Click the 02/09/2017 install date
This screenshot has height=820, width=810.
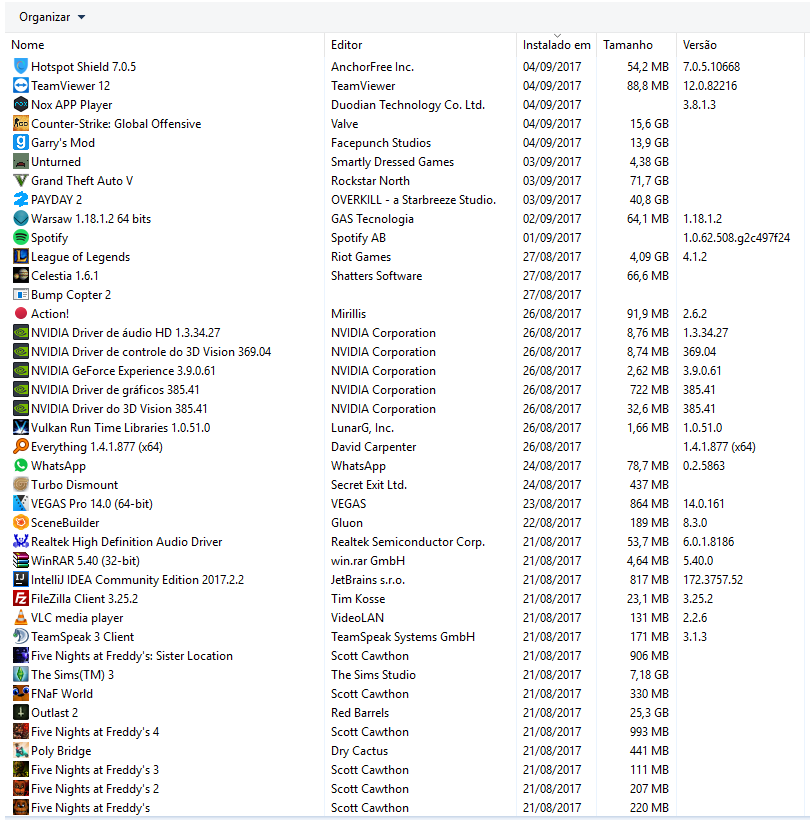click(x=552, y=219)
